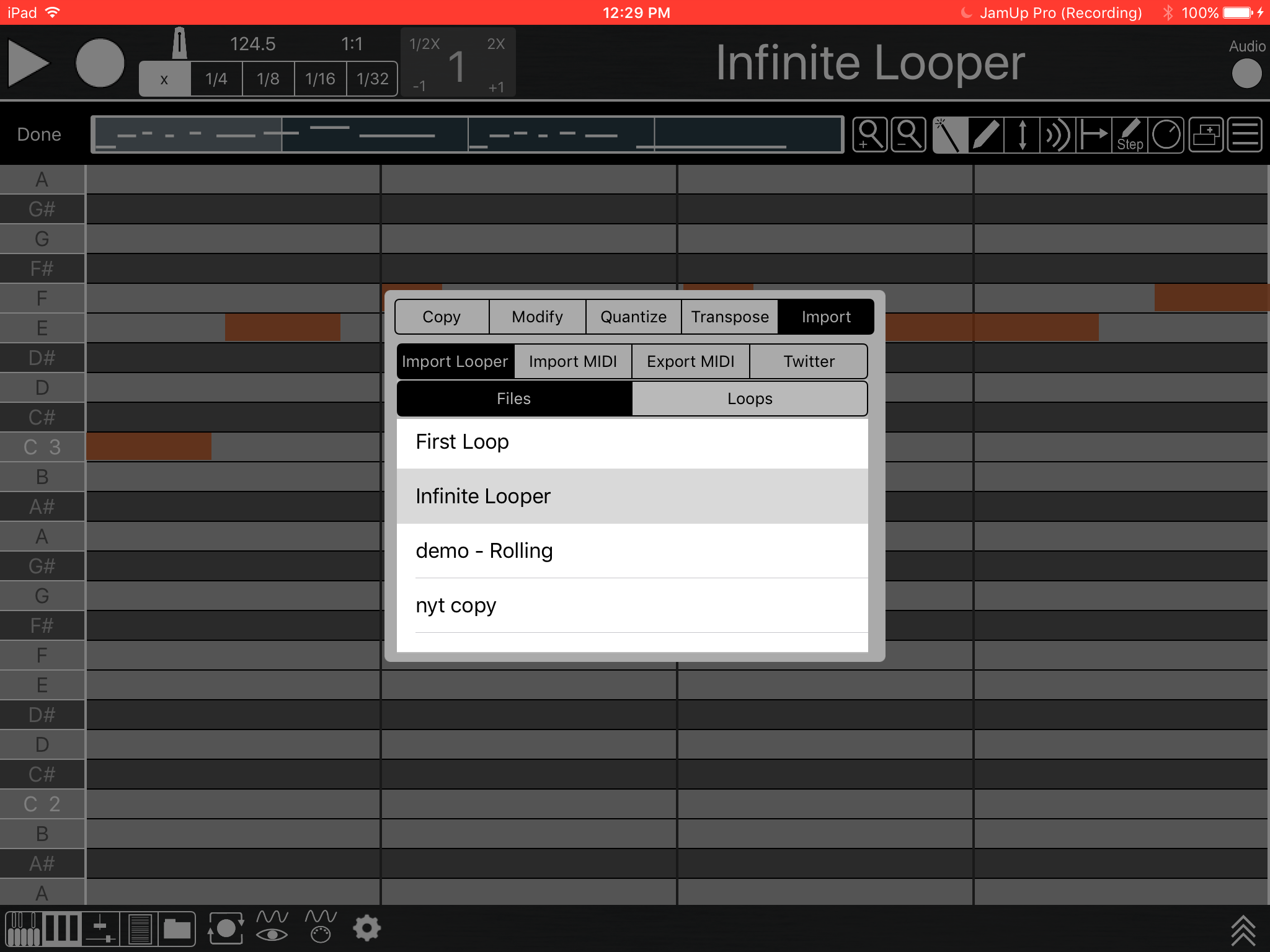This screenshot has height=952, width=1270.
Task: Open the Modify tab
Action: coord(538,317)
